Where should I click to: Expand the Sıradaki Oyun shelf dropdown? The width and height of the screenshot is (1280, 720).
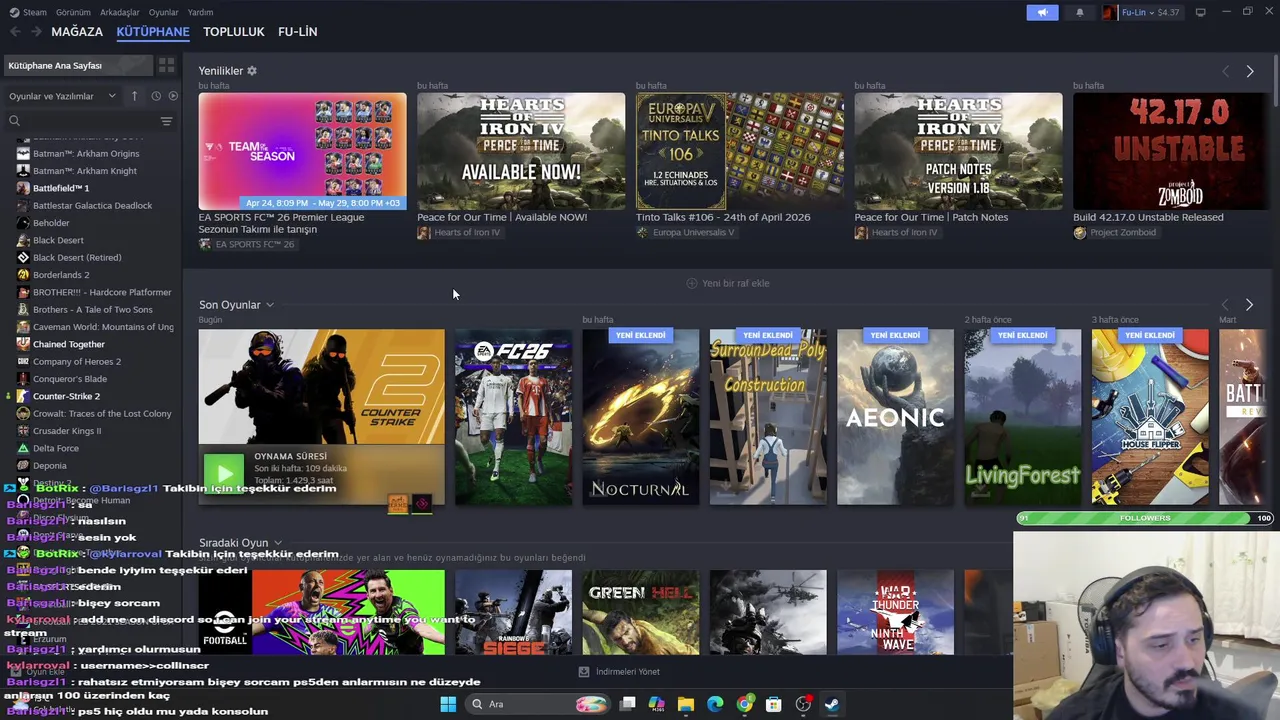click(277, 543)
